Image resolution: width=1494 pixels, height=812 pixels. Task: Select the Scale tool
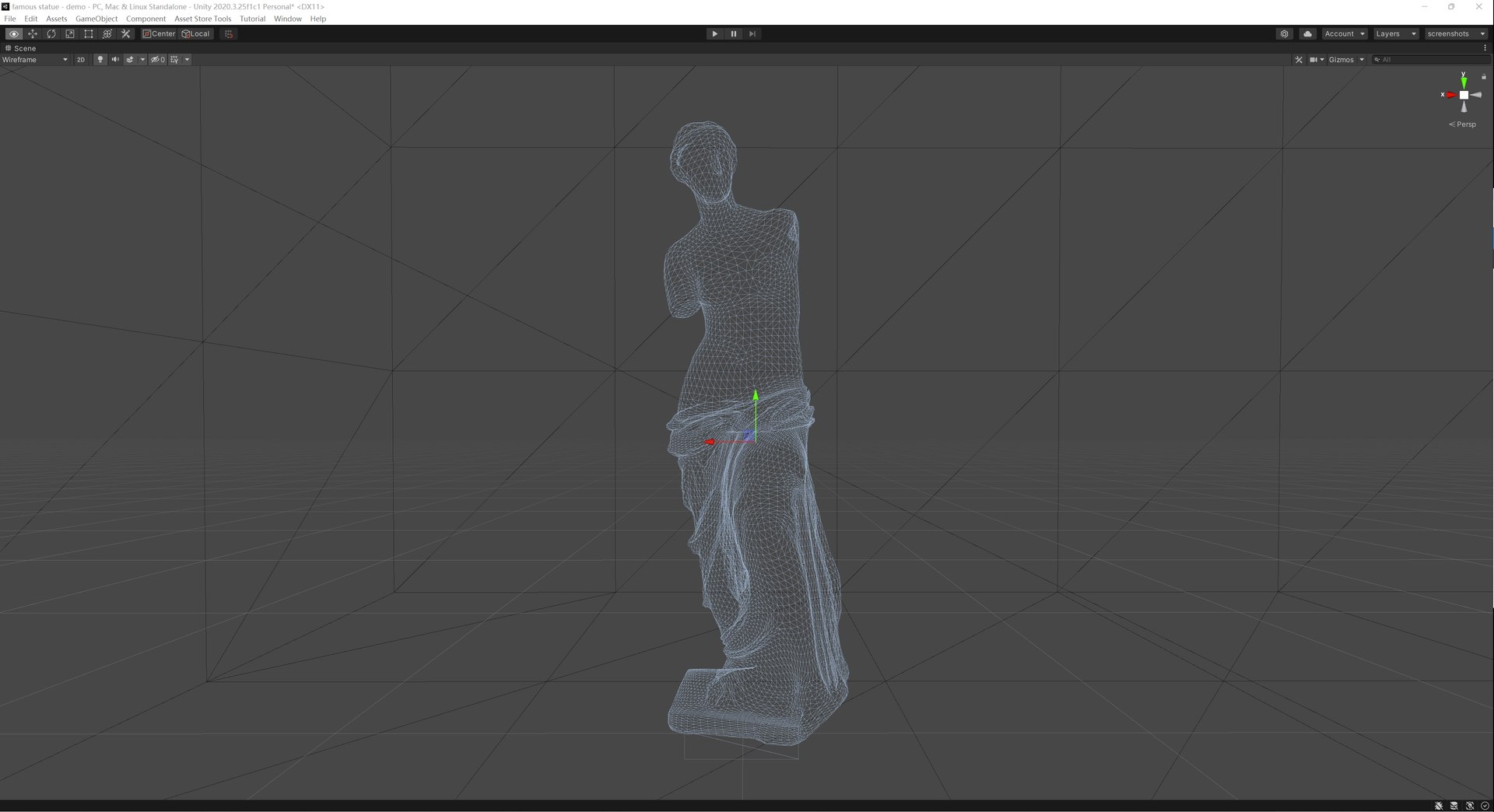click(70, 34)
